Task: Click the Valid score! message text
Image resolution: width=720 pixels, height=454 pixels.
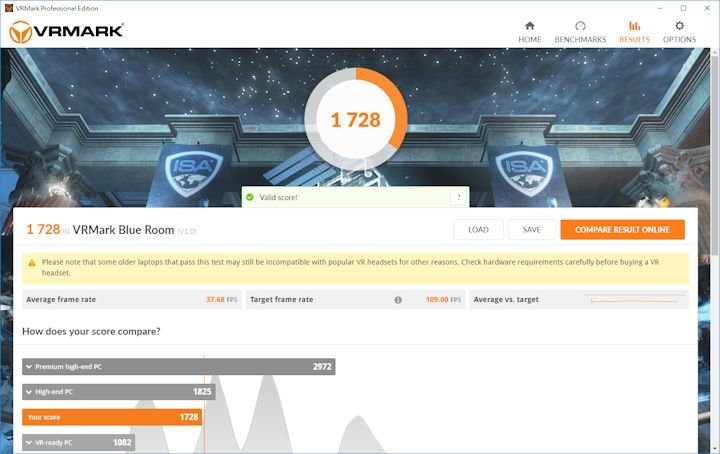Action: 278,197
